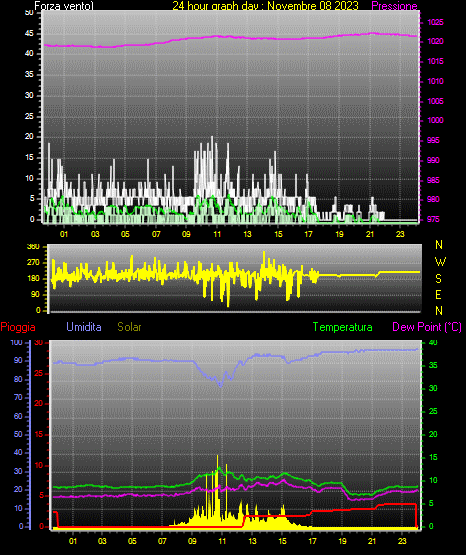Click the humidity dip near hour 11

(x=221, y=385)
